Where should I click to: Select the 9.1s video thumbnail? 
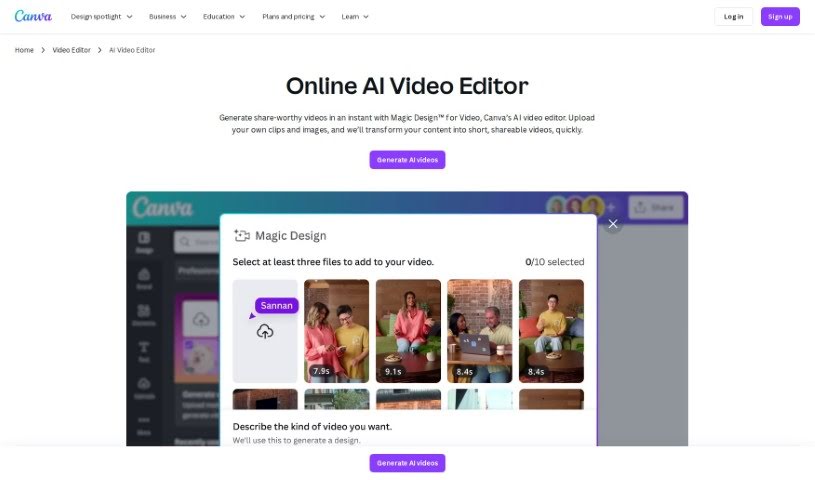point(408,331)
